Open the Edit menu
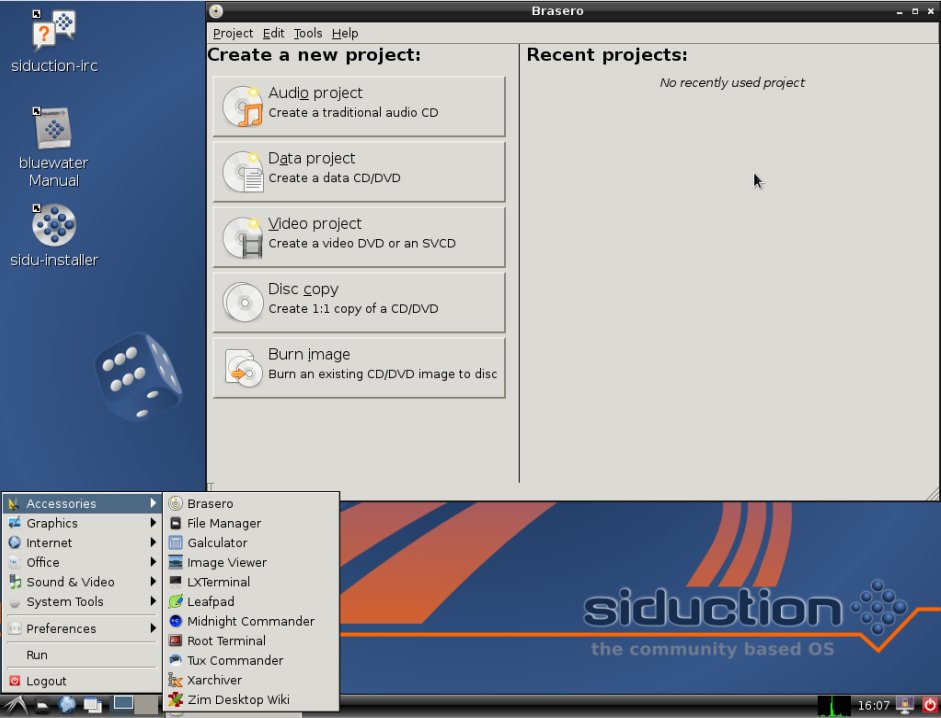The height and width of the screenshot is (718, 941). click(273, 34)
